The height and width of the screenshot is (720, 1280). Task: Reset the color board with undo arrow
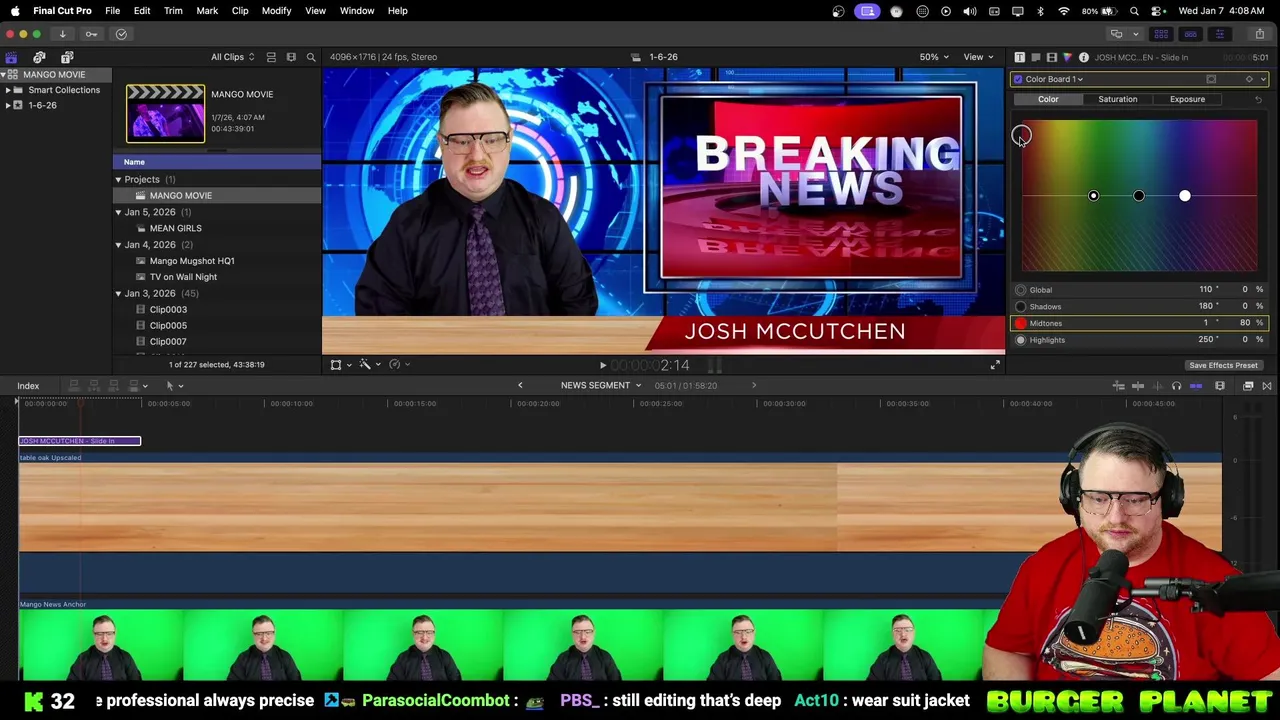click(1258, 99)
